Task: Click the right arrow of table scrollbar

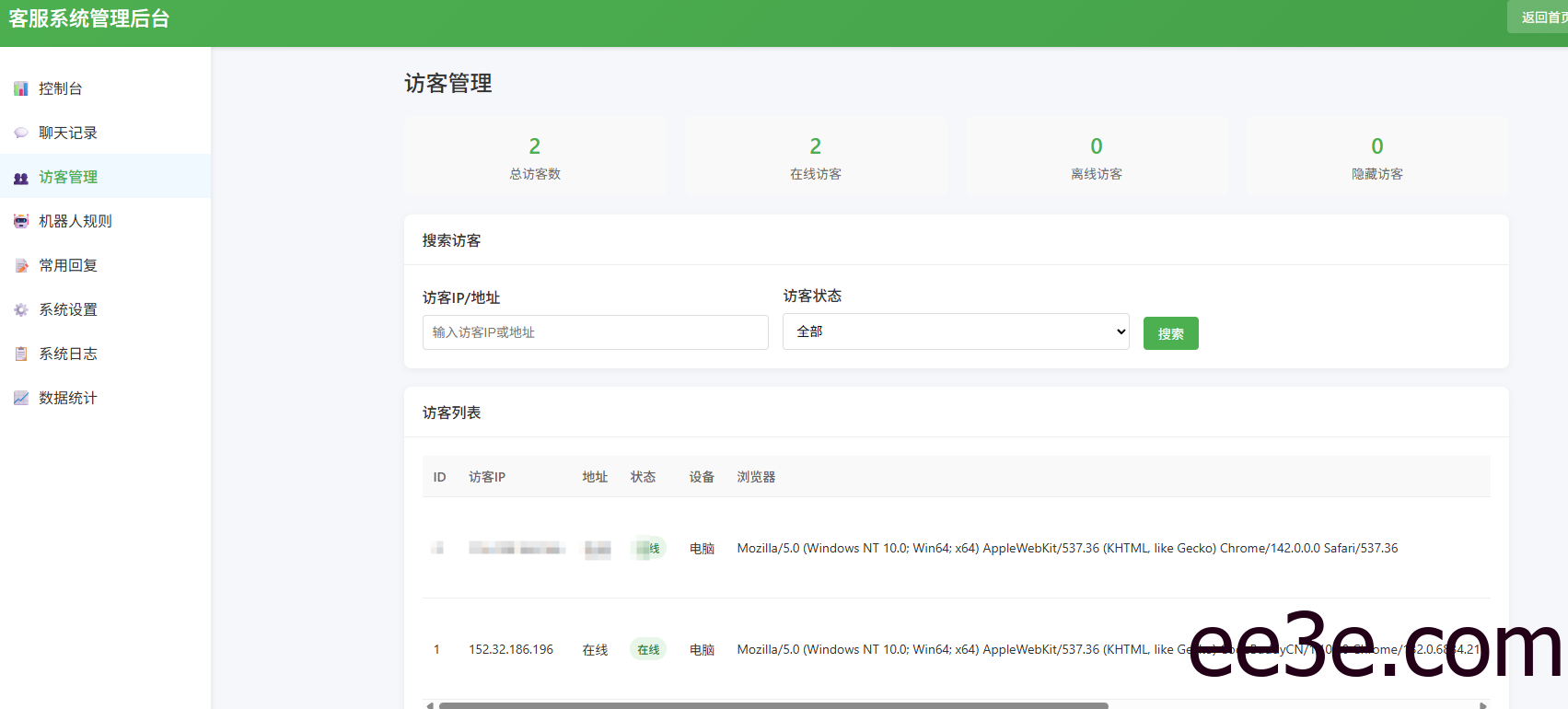Action: click(x=1482, y=705)
